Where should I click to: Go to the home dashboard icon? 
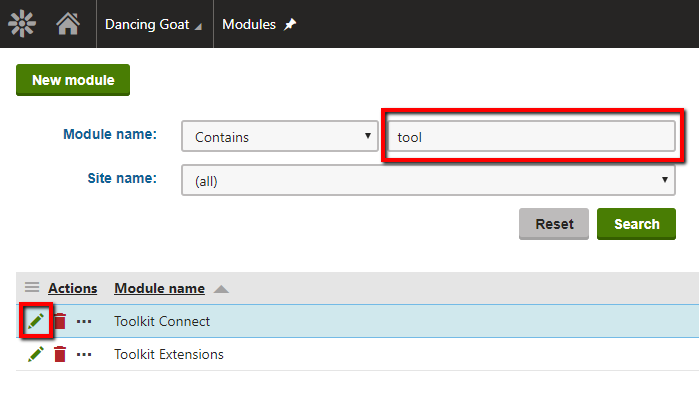point(68,24)
